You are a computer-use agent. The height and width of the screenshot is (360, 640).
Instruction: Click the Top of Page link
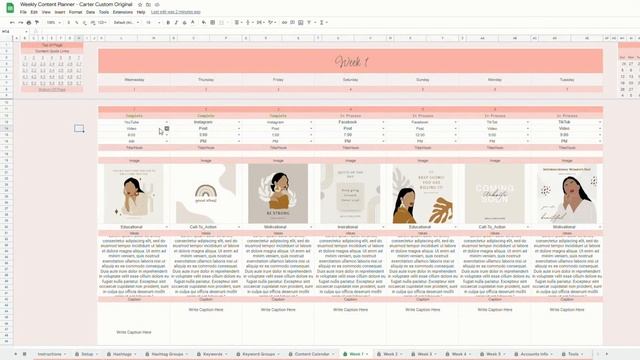(x=52, y=45)
